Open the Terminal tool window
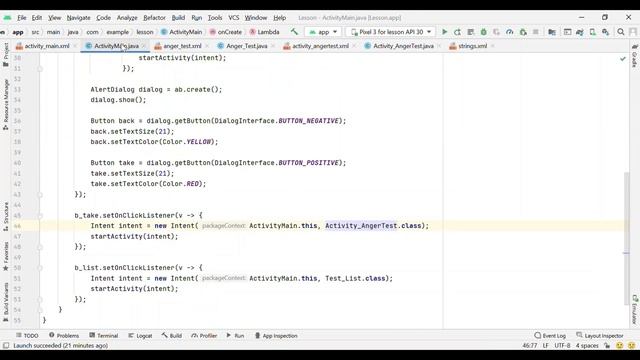This screenshot has height=360, width=640. point(104,336)
